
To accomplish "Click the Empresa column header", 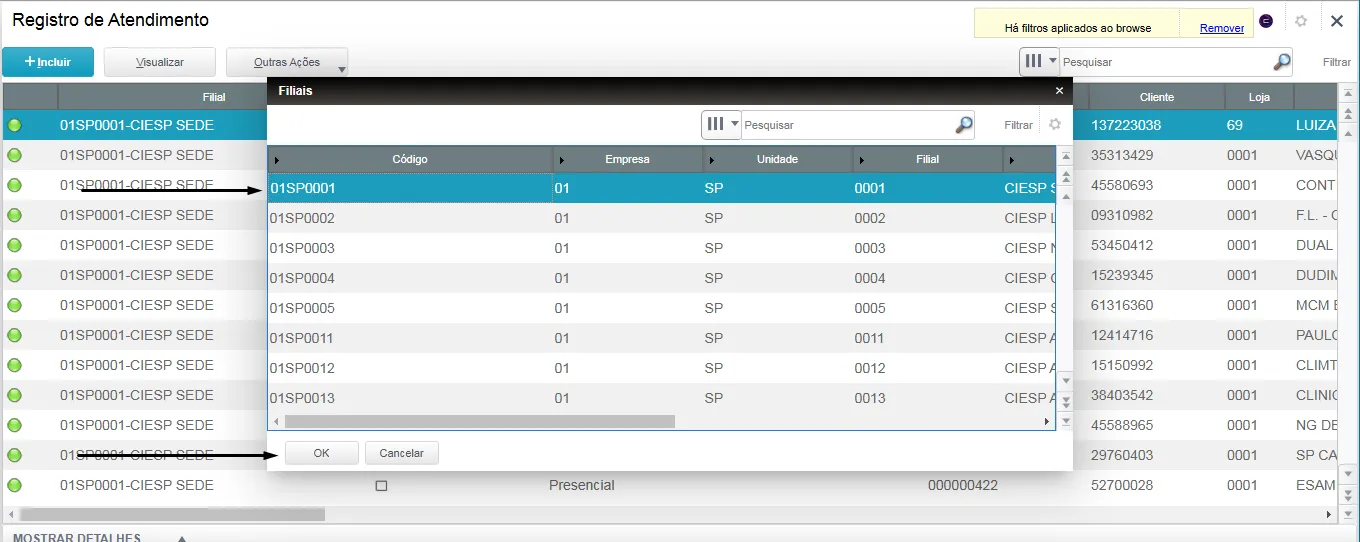I will click(627, 159).
